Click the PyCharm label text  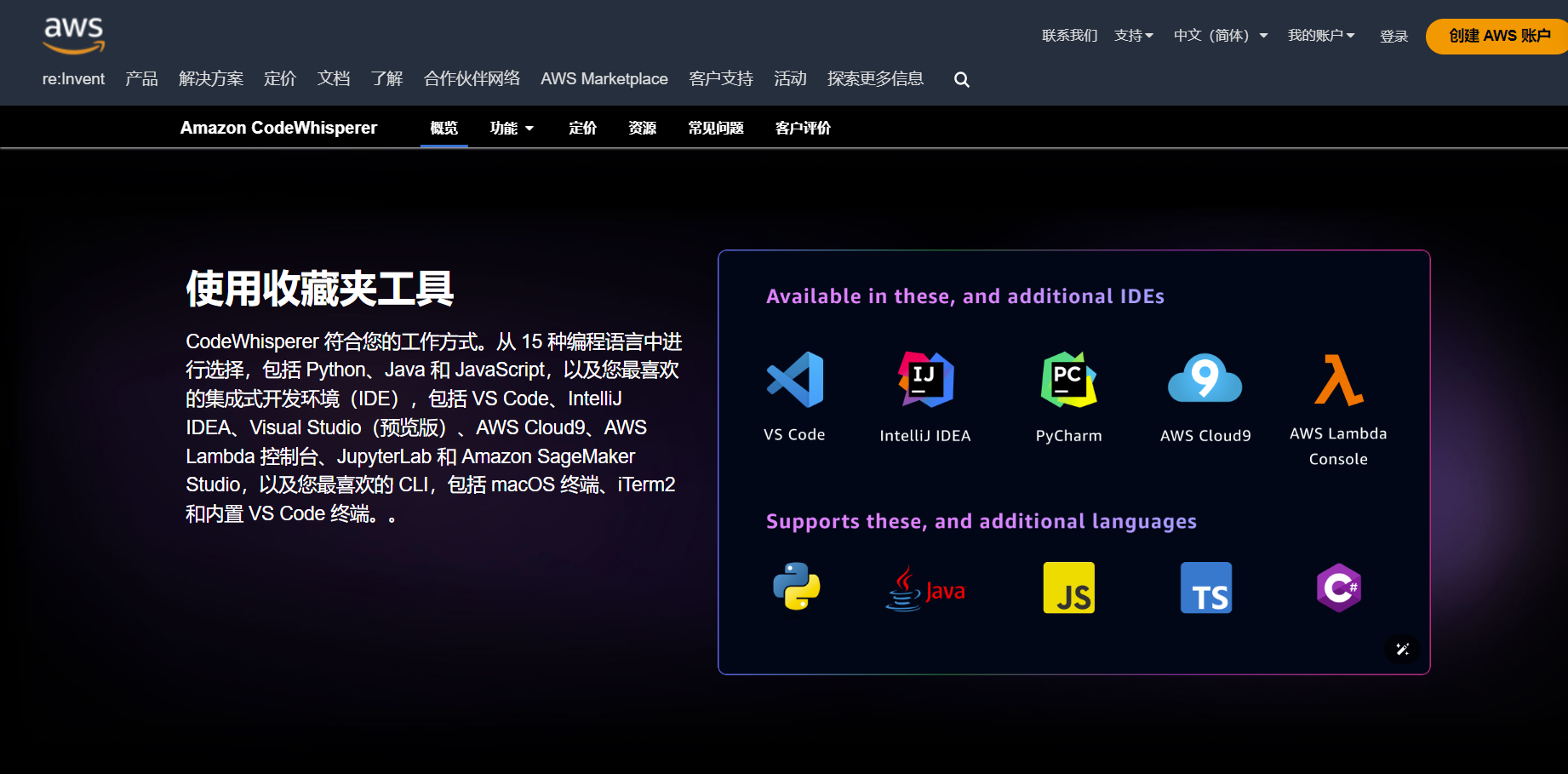(x=1068, y=435)
